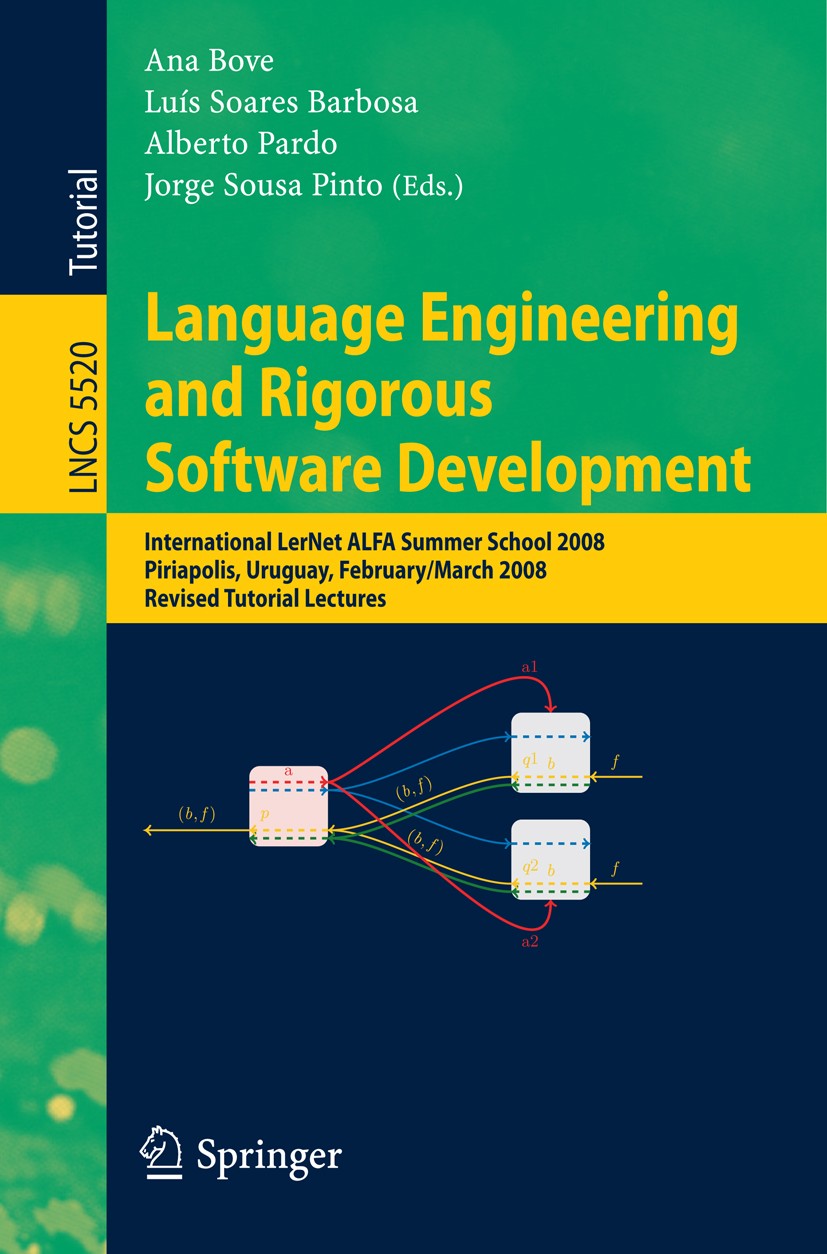Click Piriapolis, Uruguay, February/March 2008 line
The image size is (827, 1254).
pyautogui.click(x=346, y=572)
